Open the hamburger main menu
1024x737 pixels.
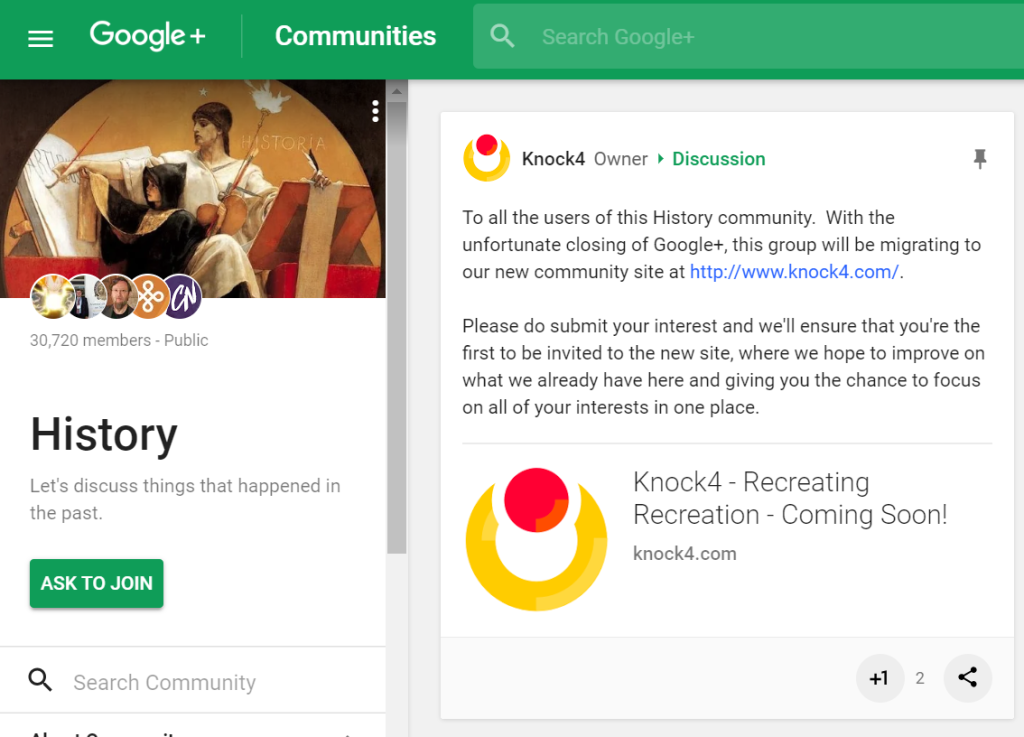coord(40,38)
